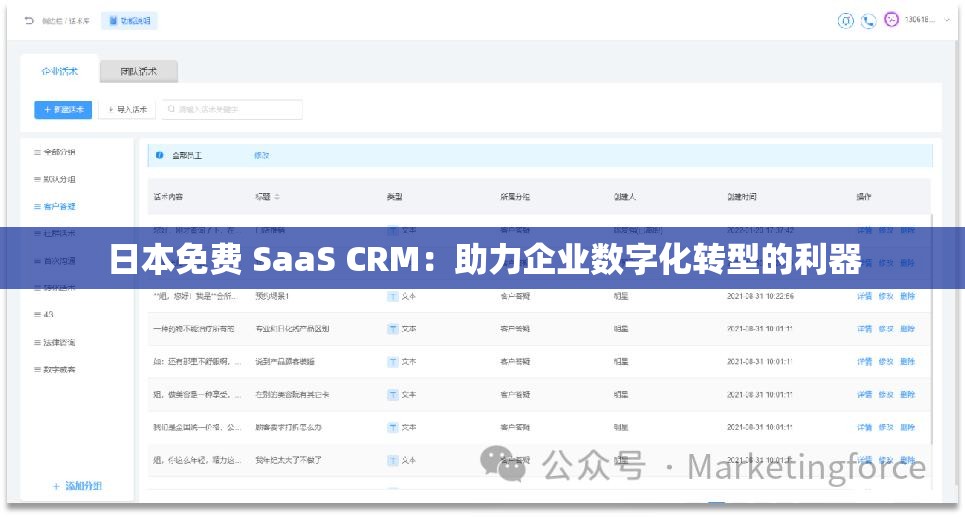965x517 pixels.
Task: Click the 创建时间 column header
Action: 742,197
